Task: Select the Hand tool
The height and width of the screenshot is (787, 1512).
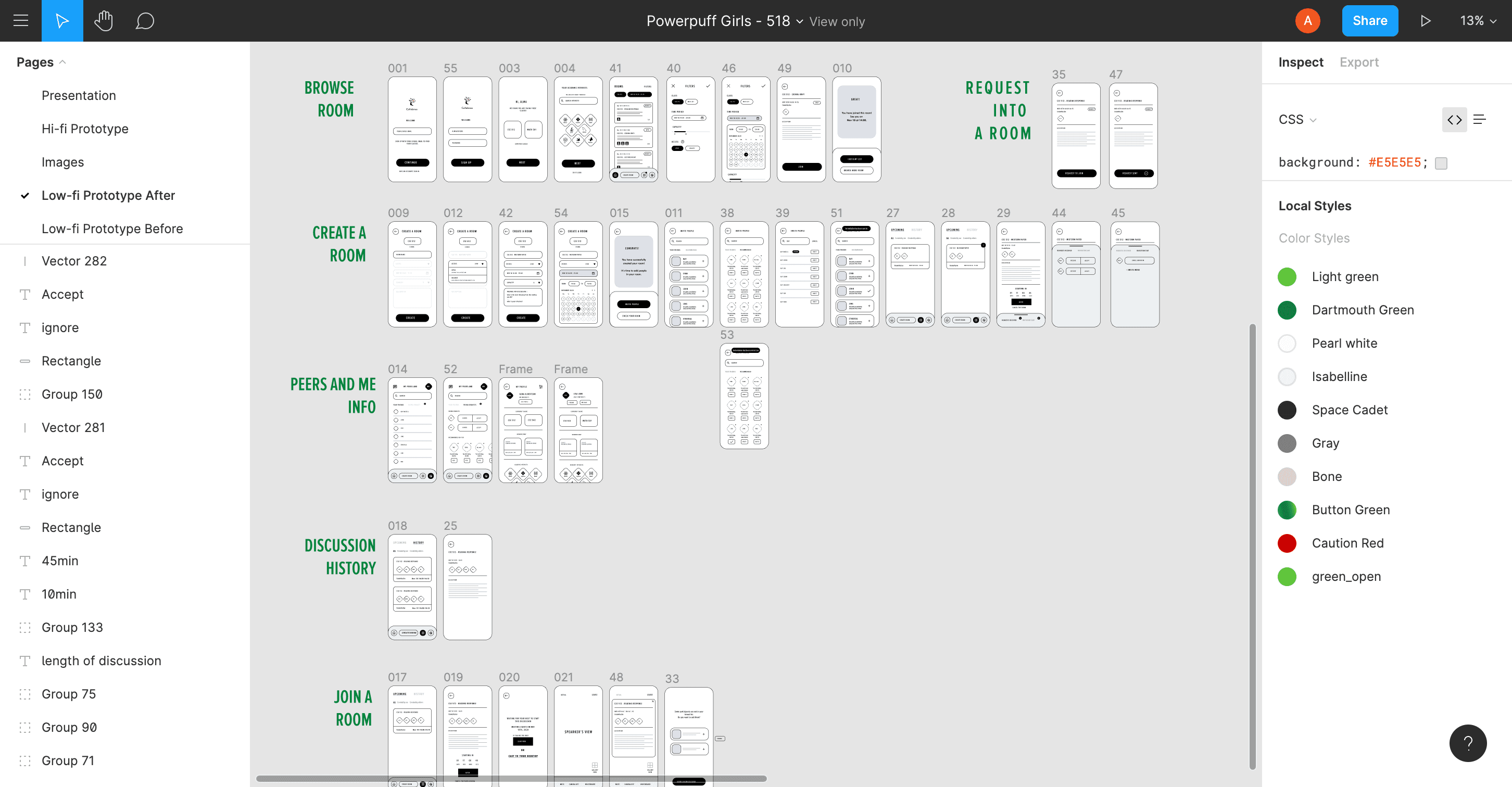Action: pos(103,20)
